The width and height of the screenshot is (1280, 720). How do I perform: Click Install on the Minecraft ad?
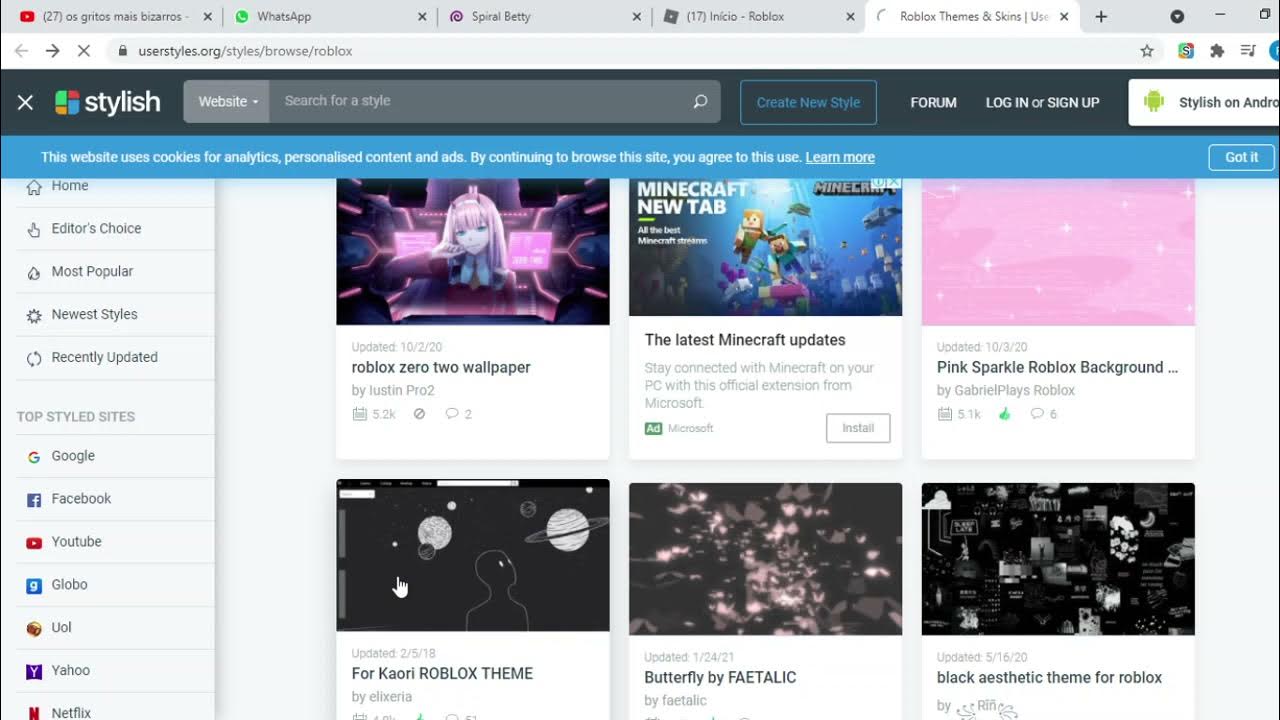coord(858,428)
